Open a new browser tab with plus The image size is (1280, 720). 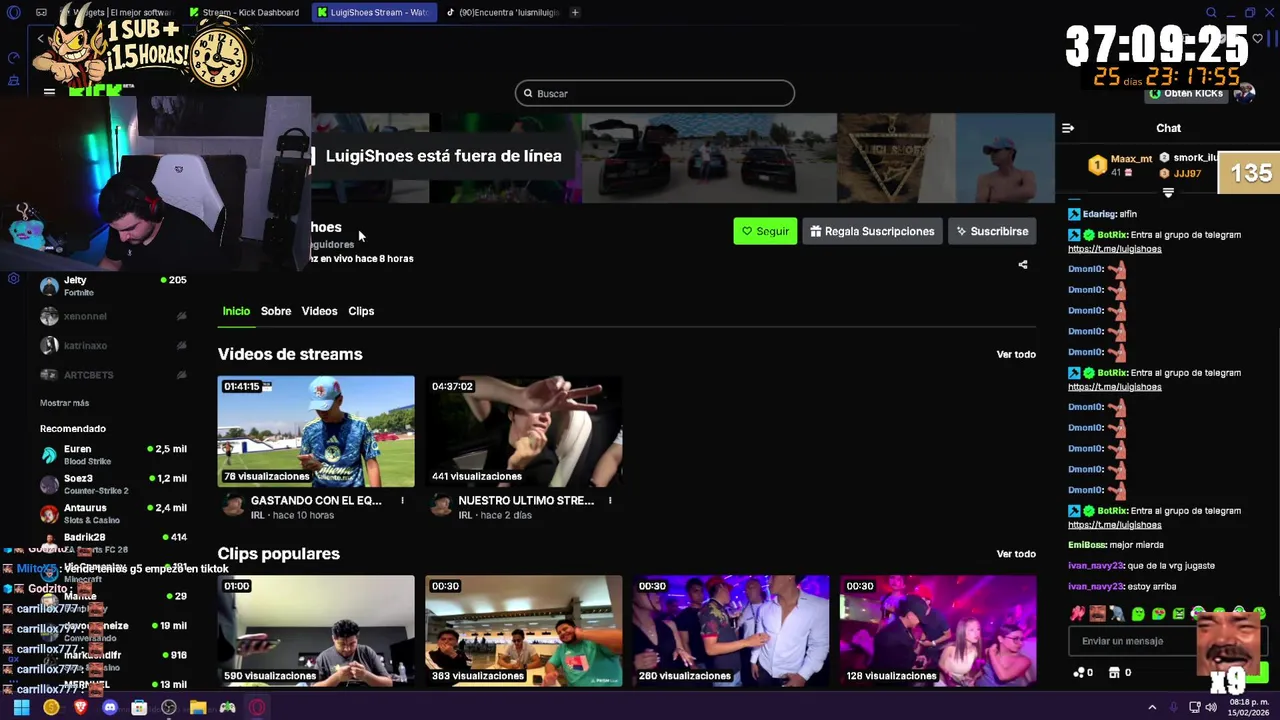click(x=575, y=12)
